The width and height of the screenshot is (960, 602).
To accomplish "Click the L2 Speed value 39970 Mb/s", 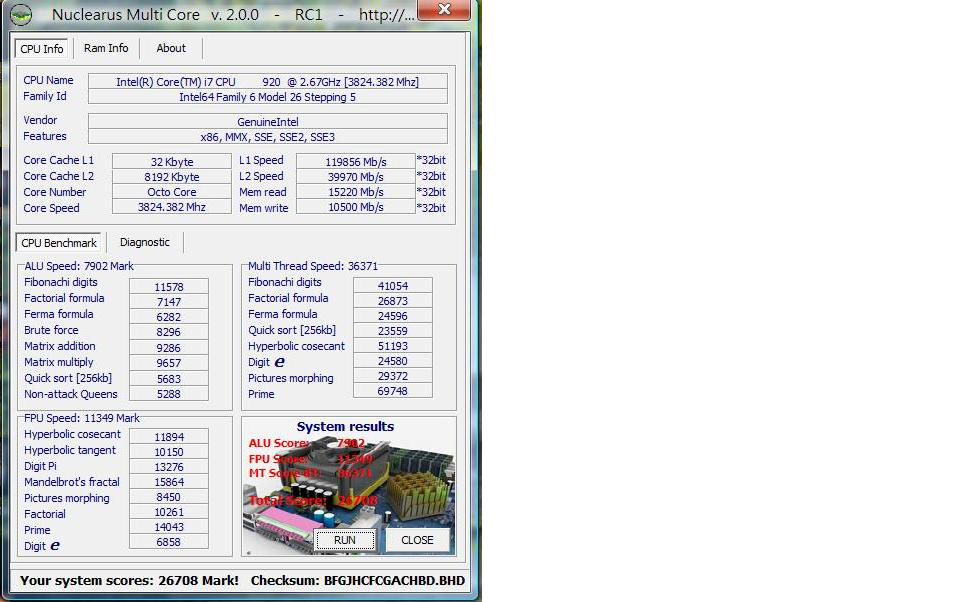I will click(x=356, y=176).
